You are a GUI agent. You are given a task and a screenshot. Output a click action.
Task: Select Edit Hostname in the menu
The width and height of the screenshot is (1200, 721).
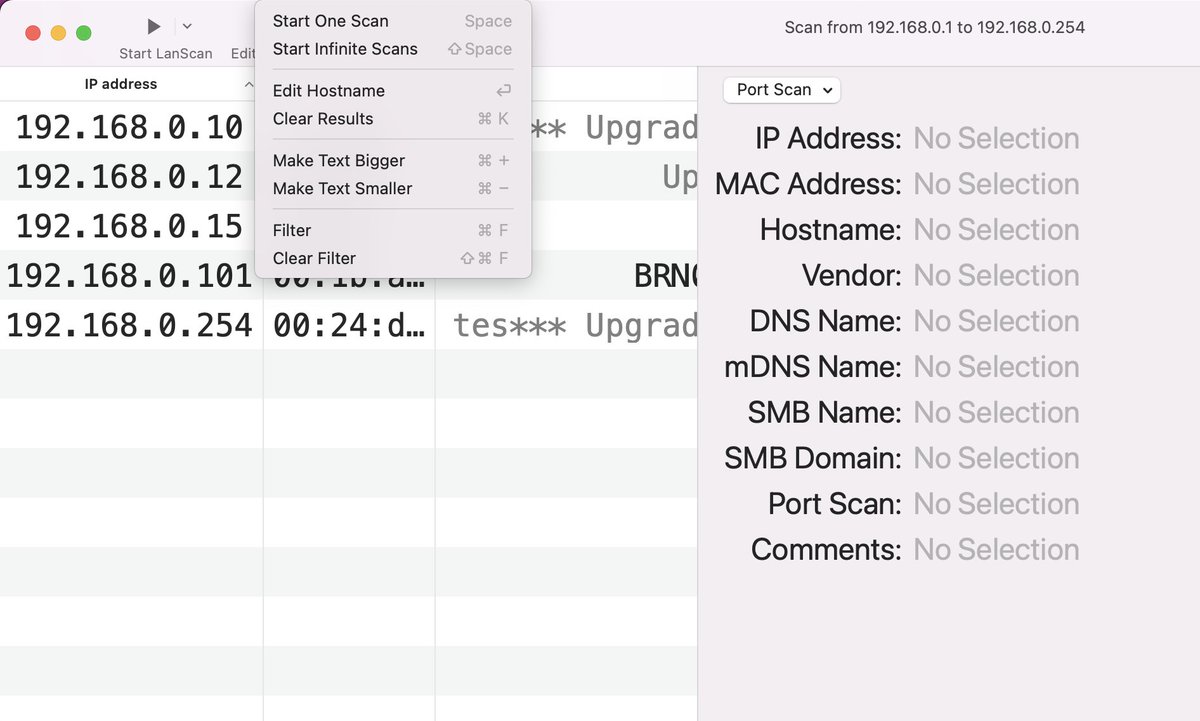coord(393,91)
